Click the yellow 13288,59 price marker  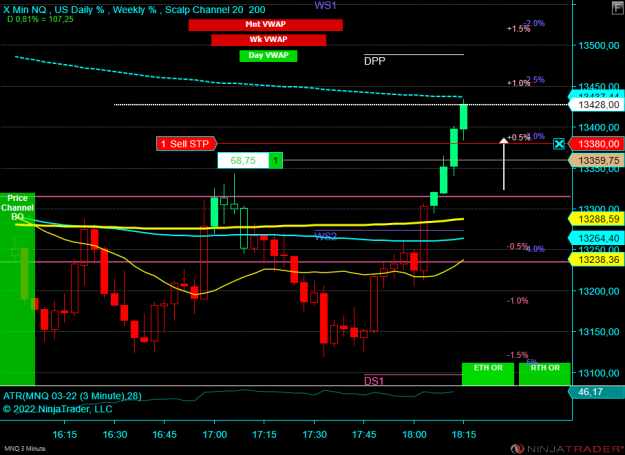597,219
